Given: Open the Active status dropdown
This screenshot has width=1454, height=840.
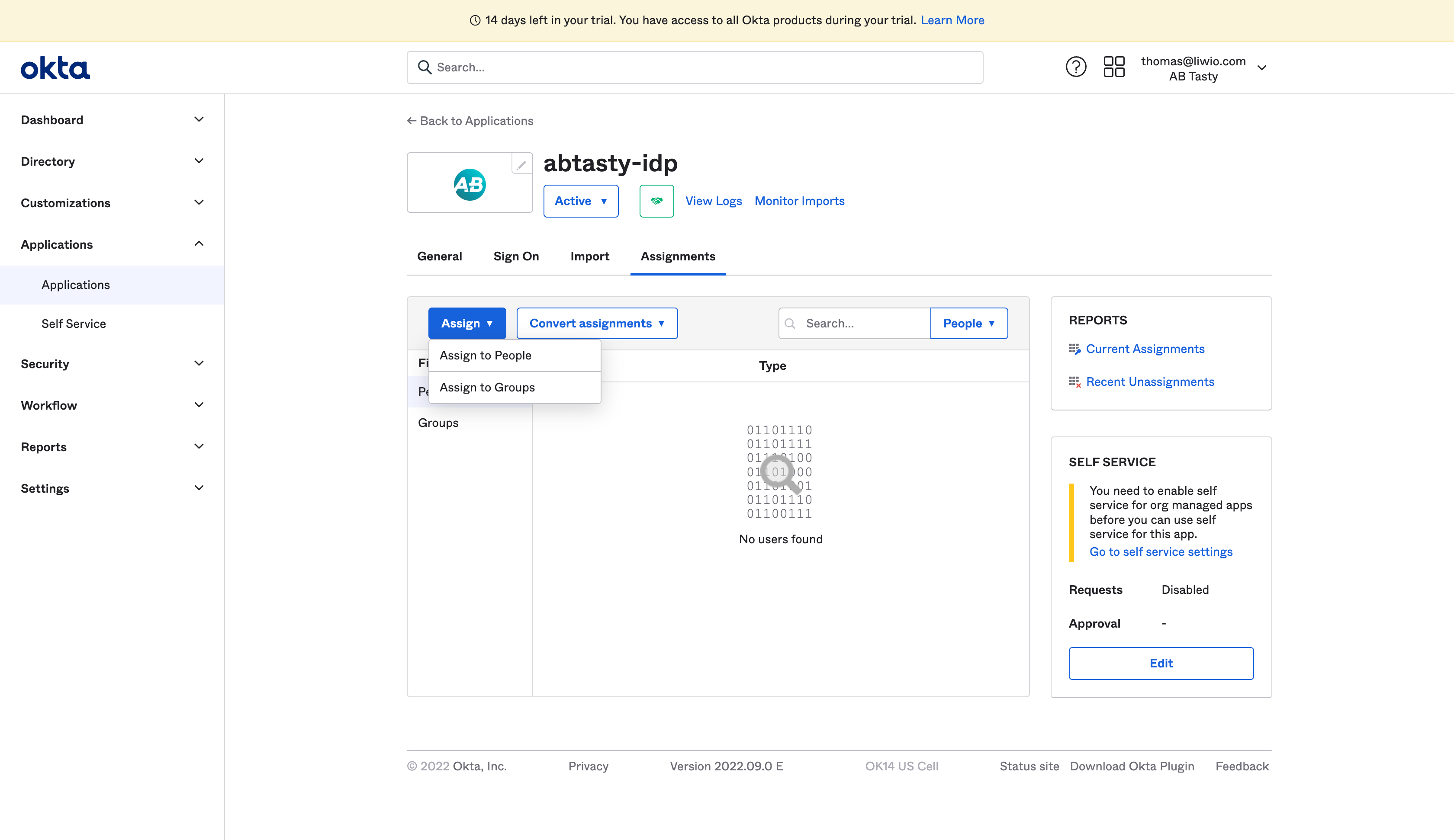Looking at the screenshot, I should (x=580, y=201).
